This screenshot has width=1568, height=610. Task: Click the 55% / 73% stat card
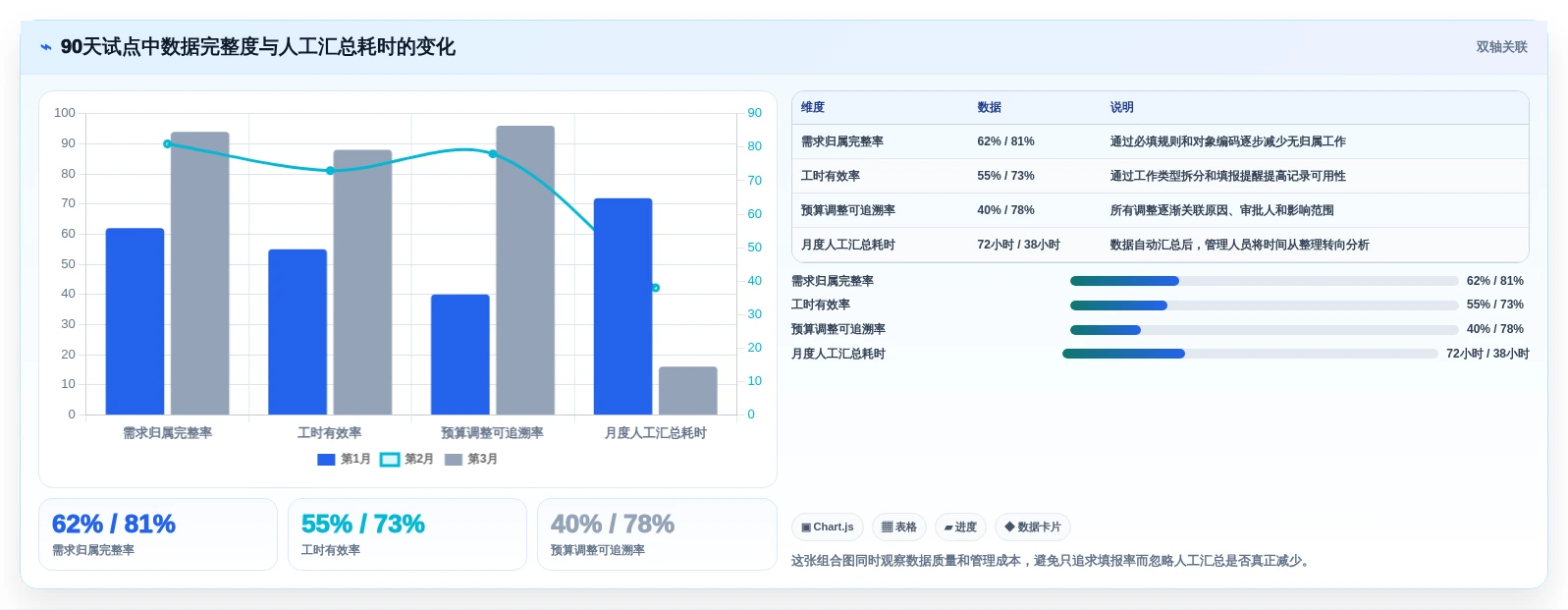coord(407,534)
